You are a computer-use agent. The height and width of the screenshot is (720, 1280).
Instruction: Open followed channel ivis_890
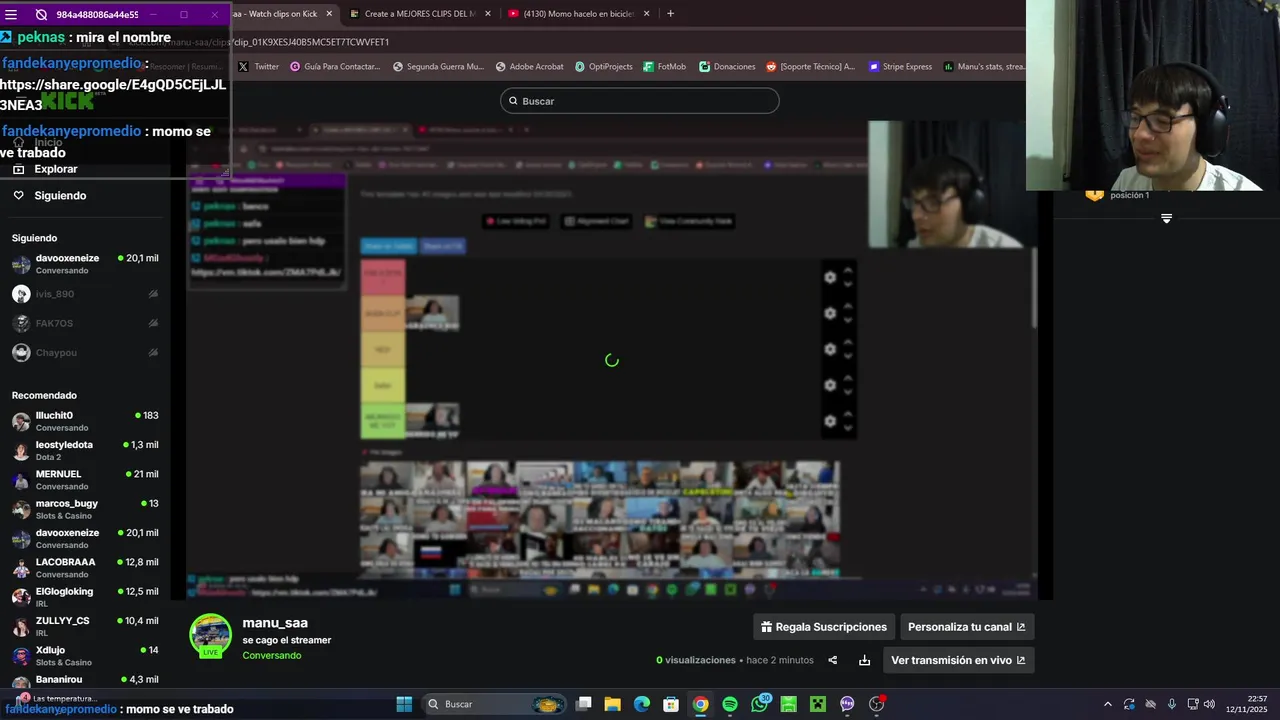[85, 294]
